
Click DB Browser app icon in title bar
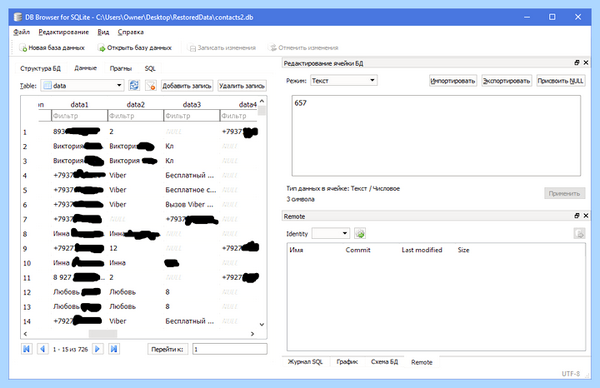[18, 17]
